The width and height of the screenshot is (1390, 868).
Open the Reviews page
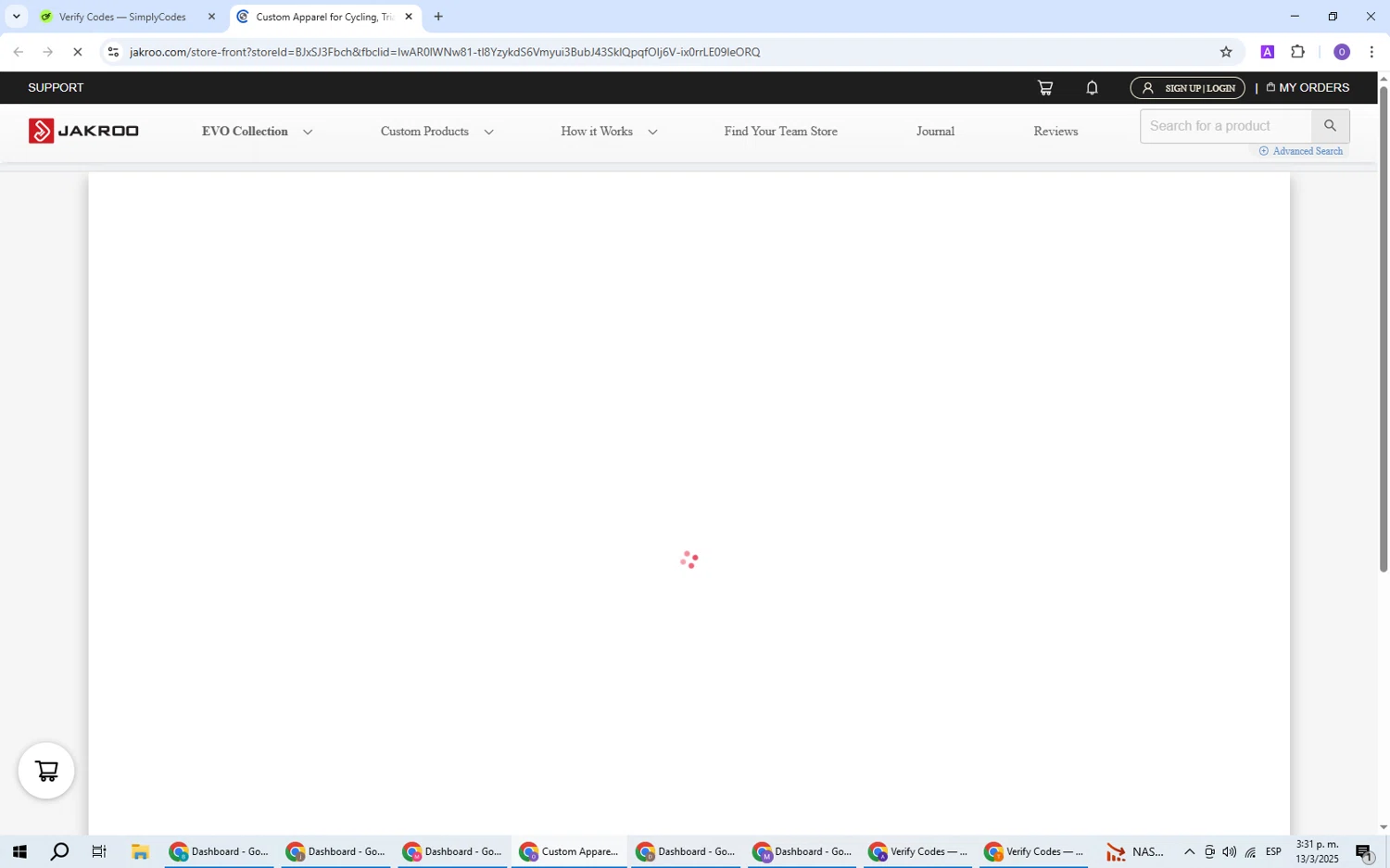click(x=1055, y=132)
